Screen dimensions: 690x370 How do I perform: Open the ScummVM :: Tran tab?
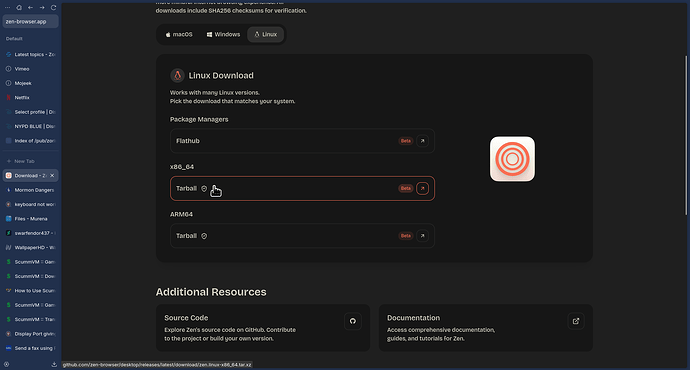[x=30, y=319]
